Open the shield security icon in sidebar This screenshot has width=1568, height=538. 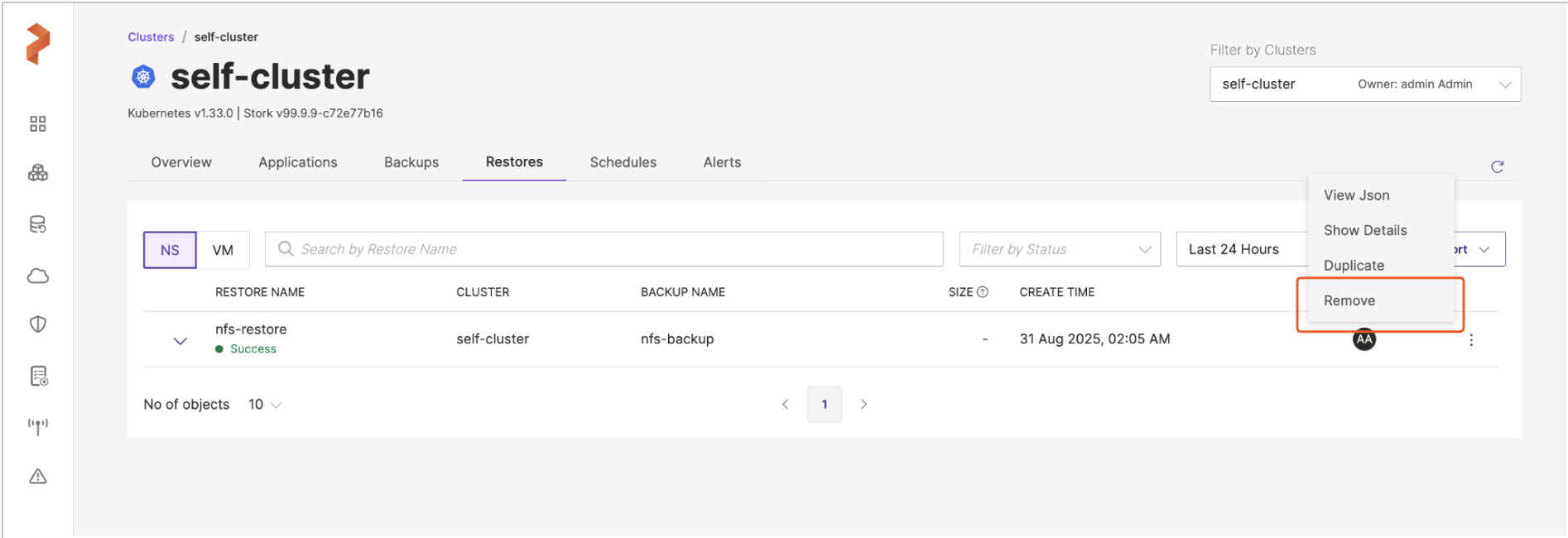tap(38, 324)
